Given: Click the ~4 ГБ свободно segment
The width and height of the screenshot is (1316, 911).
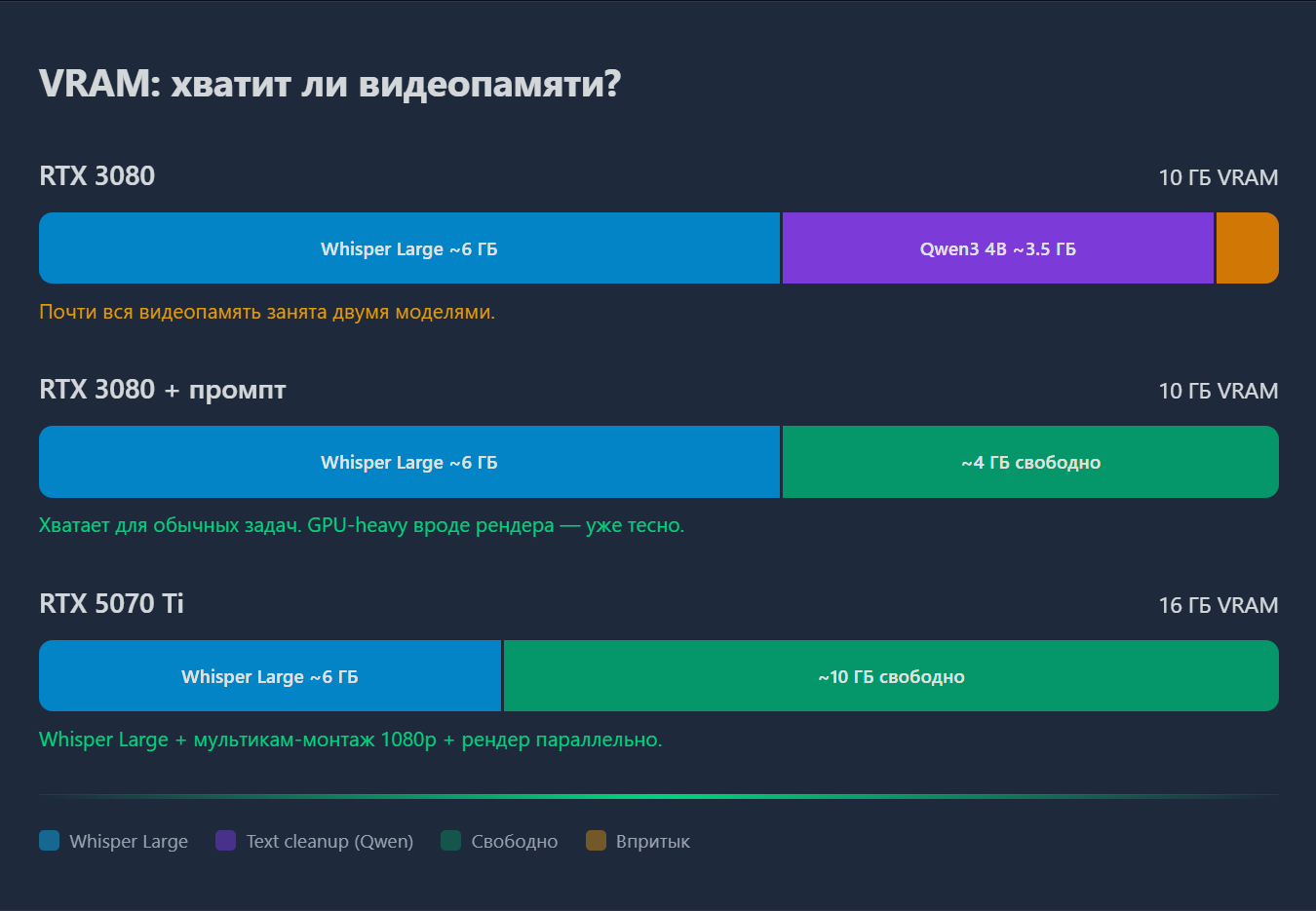Looking at the screenshot, I should 1031,461.
